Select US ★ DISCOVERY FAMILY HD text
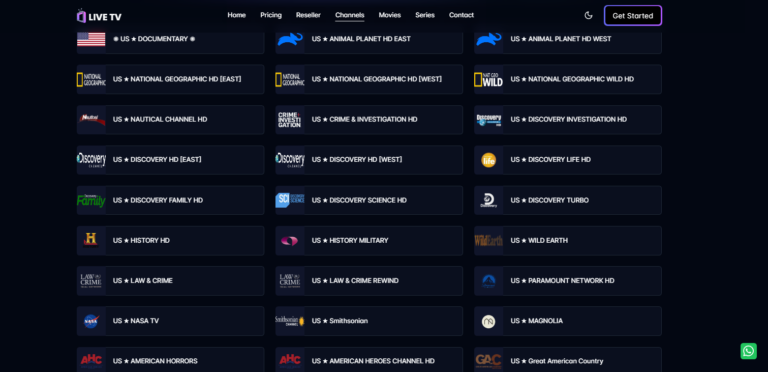 (158, 200)
